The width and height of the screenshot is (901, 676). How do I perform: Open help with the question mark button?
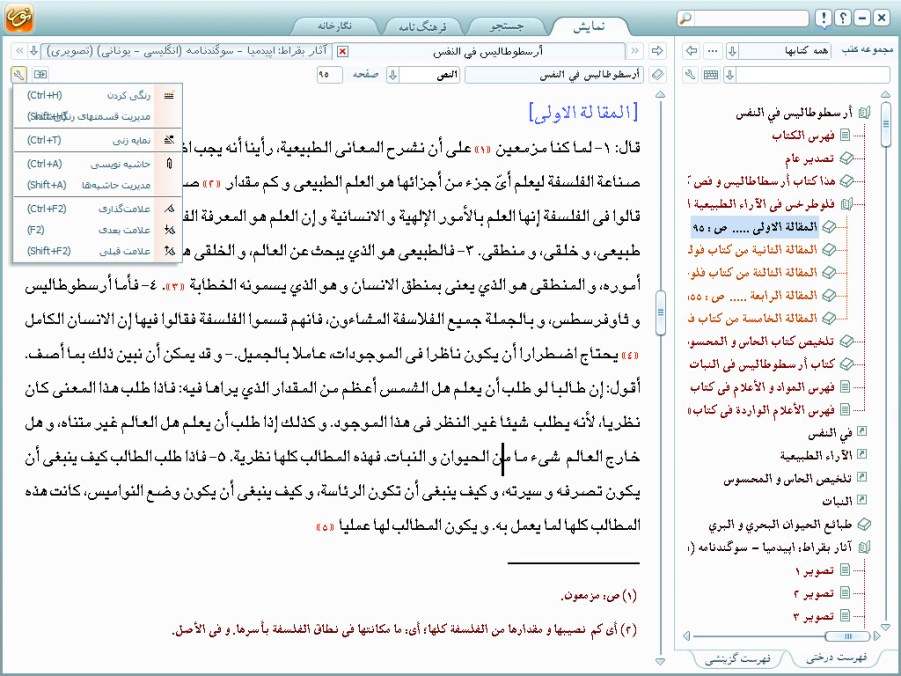point(842,18)
